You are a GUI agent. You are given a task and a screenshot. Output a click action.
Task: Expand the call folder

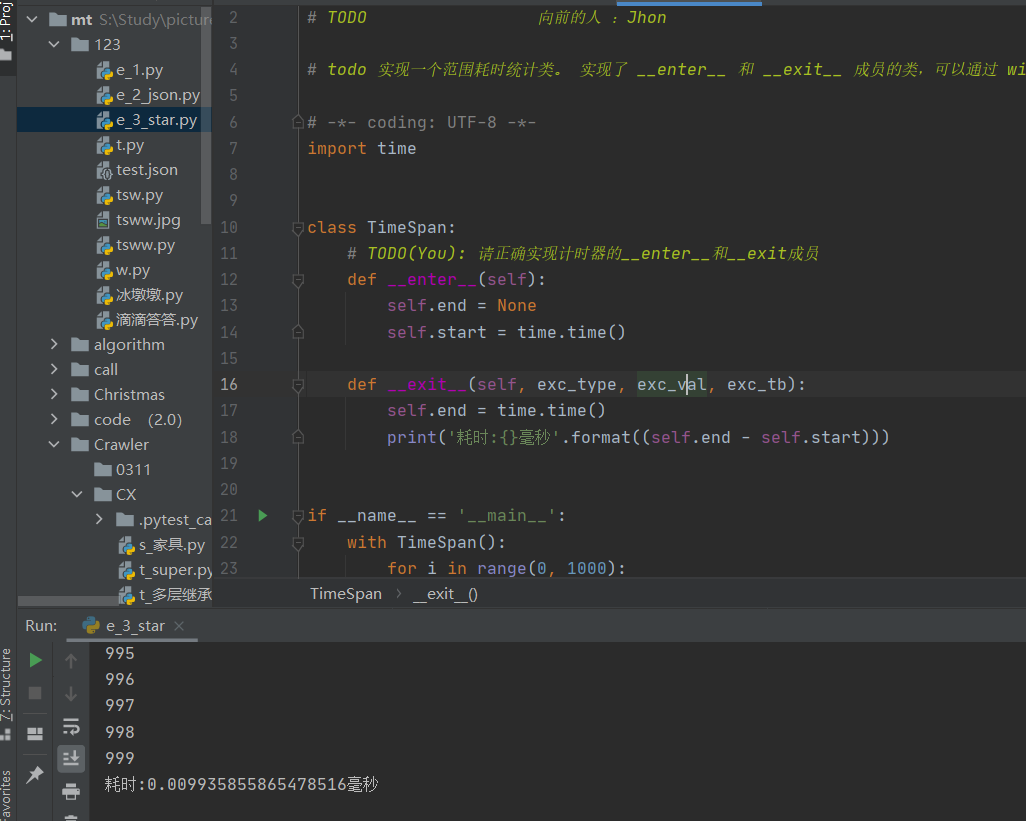(x=54, y=369)
